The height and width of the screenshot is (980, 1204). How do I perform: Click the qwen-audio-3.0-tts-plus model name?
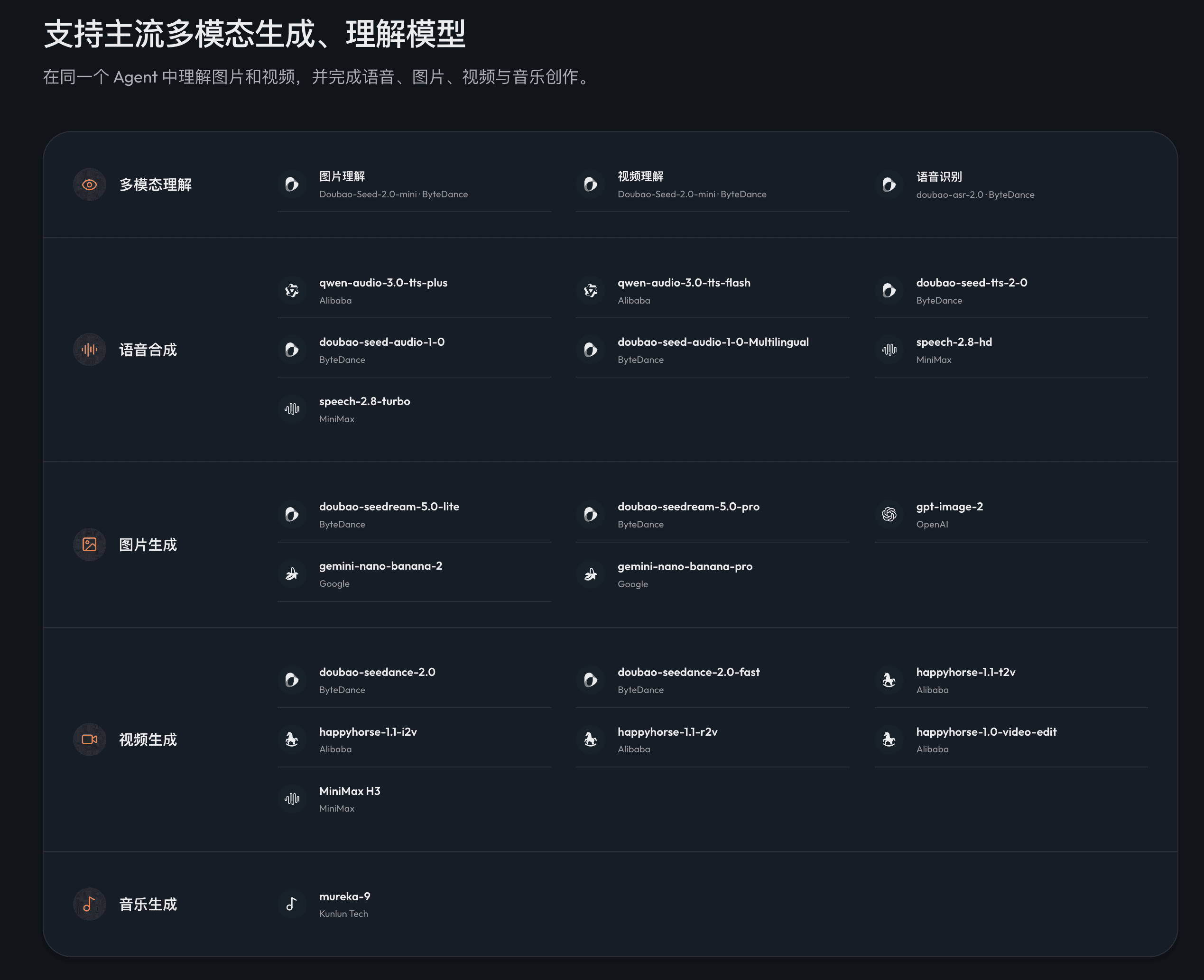383,283
